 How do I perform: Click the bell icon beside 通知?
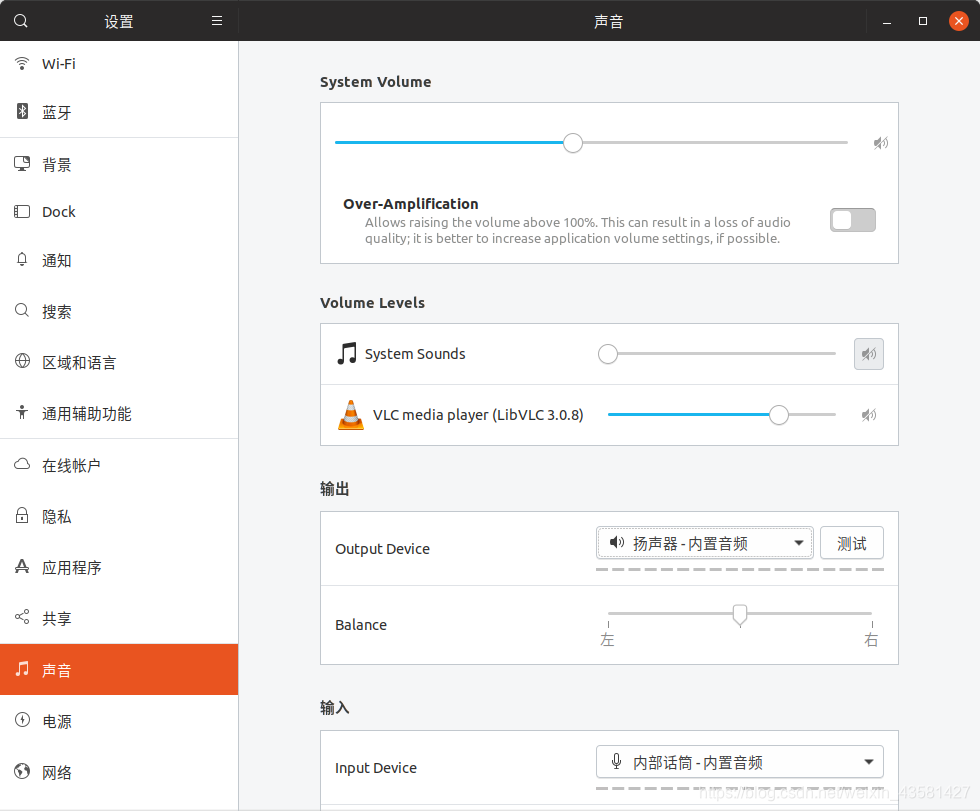pos(22,259)
